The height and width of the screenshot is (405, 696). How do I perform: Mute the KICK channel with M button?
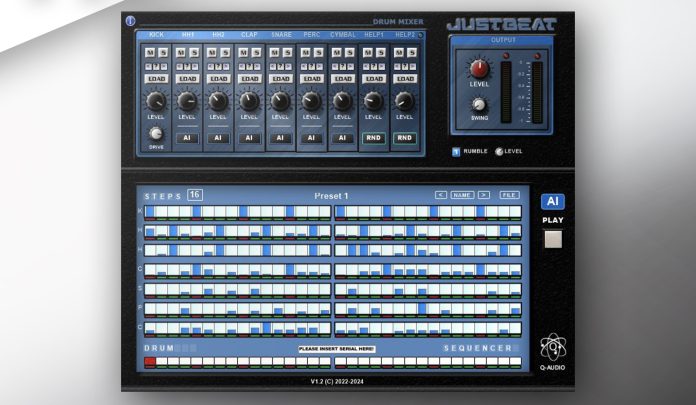pyautogui.click(x=150, y=52)
